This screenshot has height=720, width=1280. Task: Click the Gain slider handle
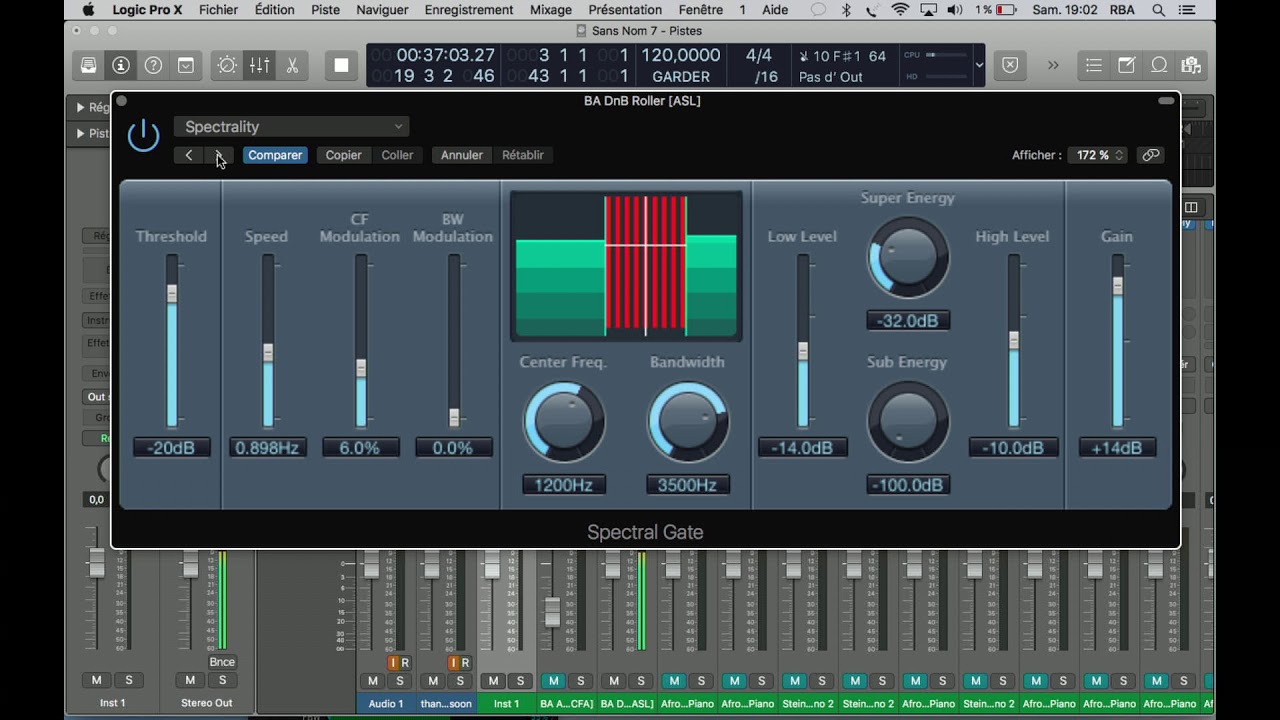pos(1118,286)
